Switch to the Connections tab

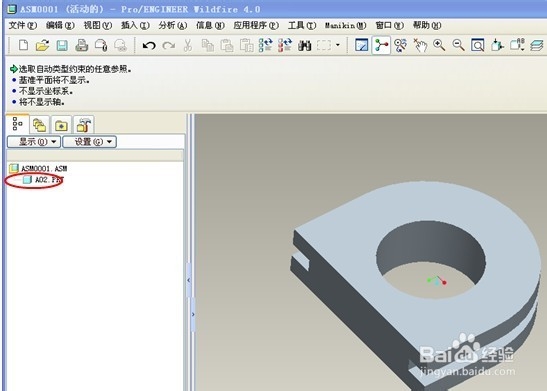(83, 125)
